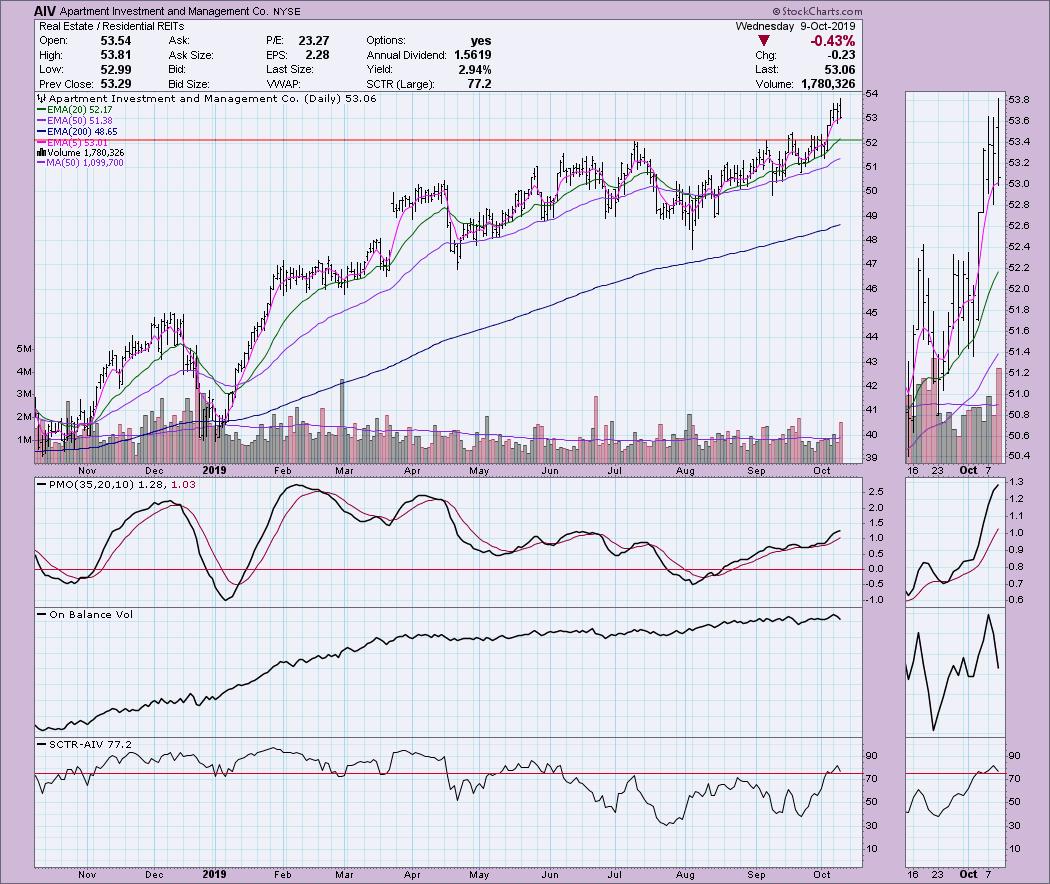The height and width of the screenshot is (884, 1050).
Task: Click the Open value 53.54
Action: tap(116, 41)
